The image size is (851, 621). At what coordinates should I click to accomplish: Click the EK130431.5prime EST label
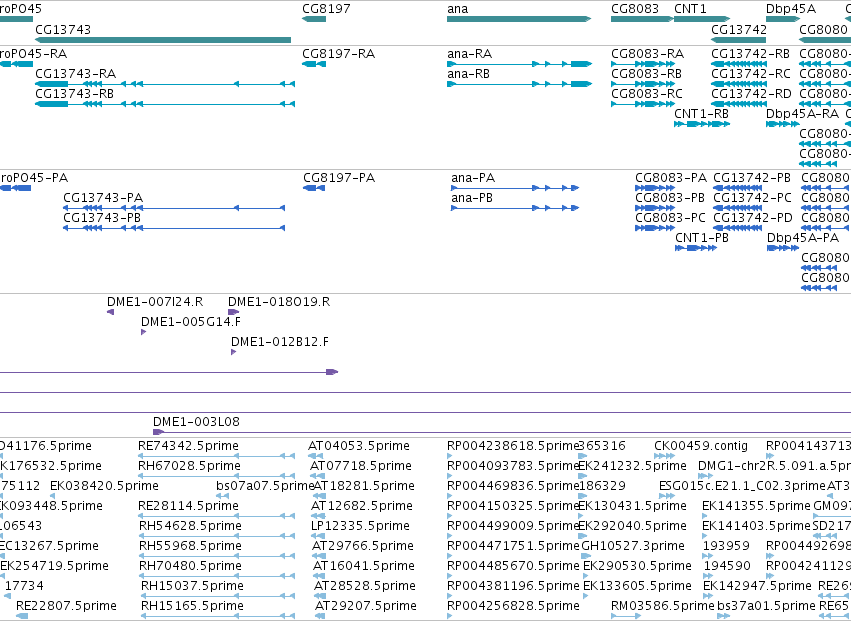[x=632, y=506]
